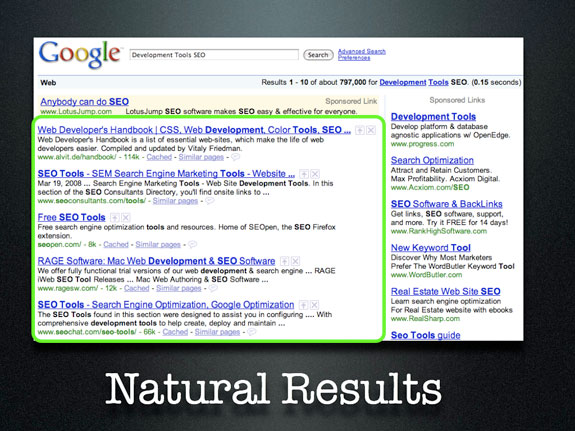Remove the RAGE Software result
This screenshot has height=431, width=575.
[295, 261]
